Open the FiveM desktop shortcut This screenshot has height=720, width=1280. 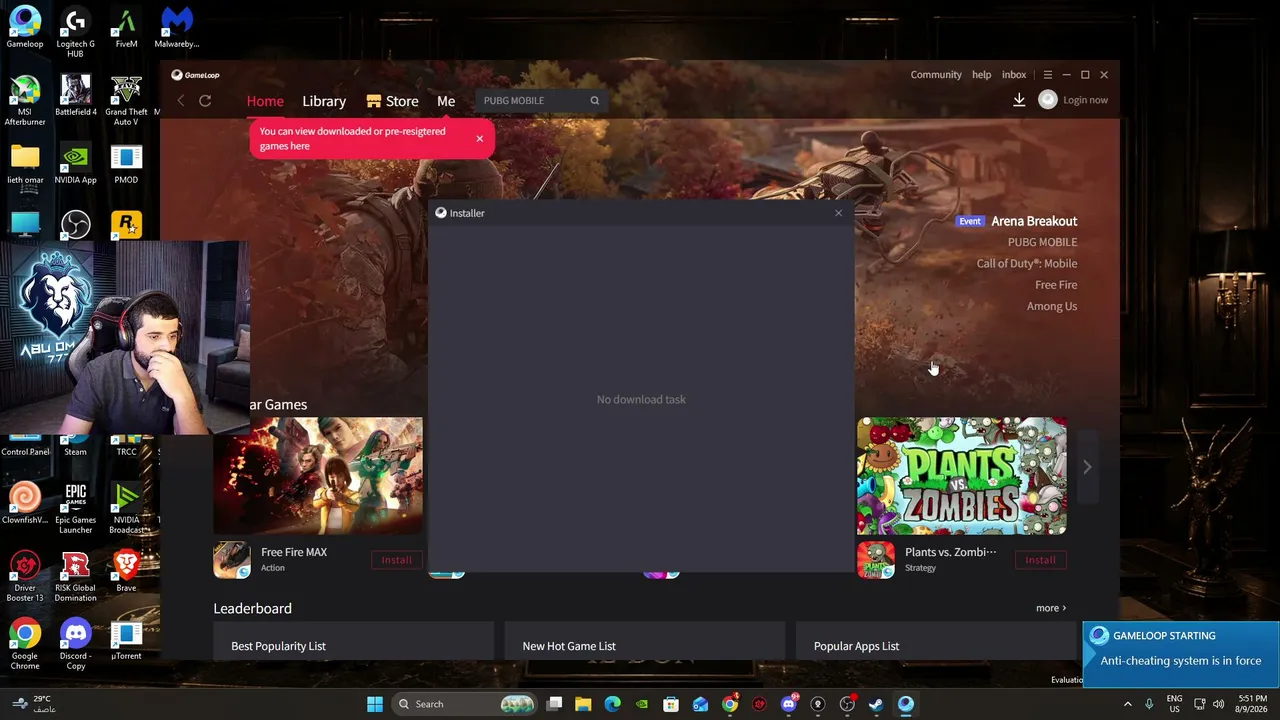pos(126,28)
